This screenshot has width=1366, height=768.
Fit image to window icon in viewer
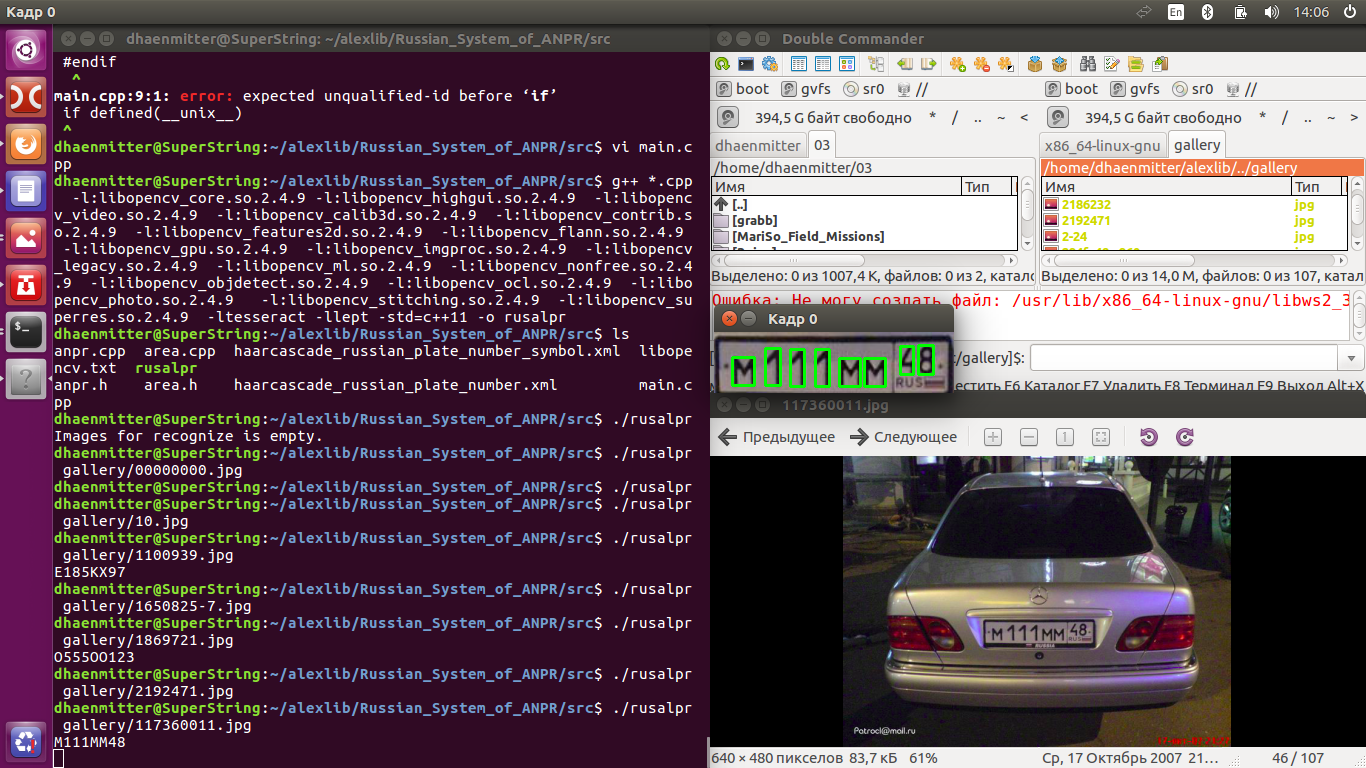[x=1101, y=437]
